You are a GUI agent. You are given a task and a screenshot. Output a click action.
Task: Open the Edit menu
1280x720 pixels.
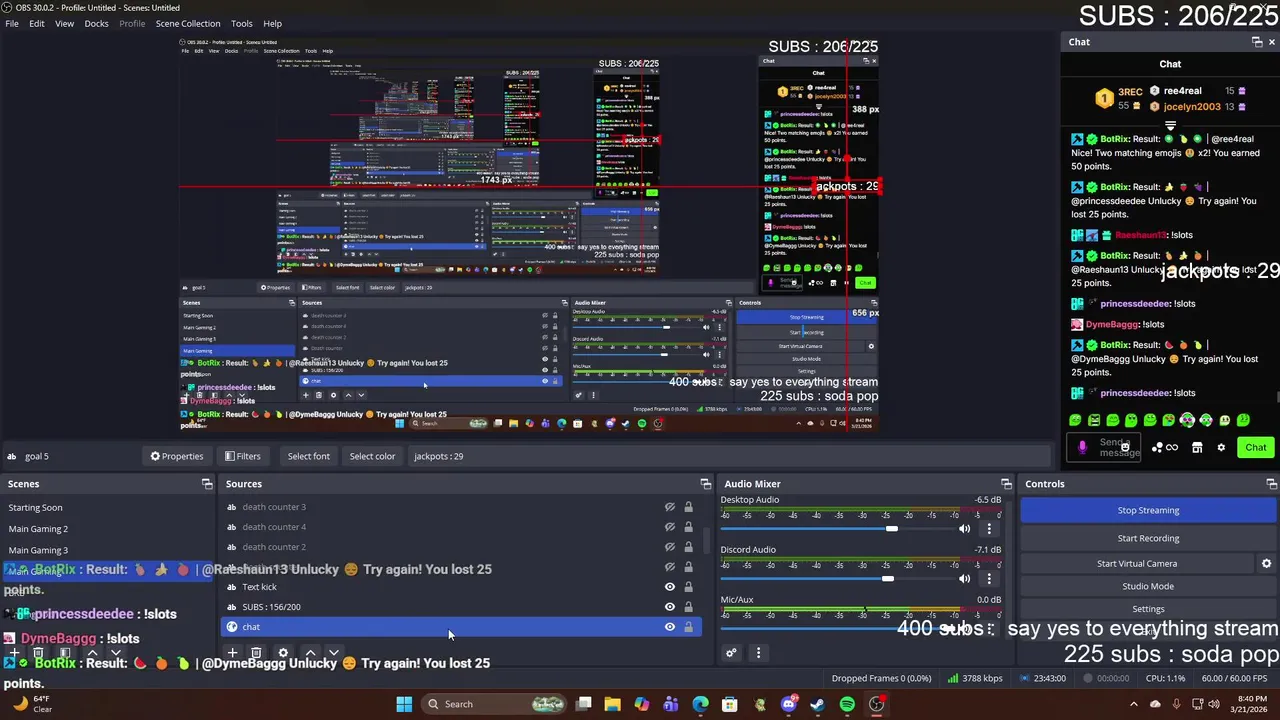point(36,23)
